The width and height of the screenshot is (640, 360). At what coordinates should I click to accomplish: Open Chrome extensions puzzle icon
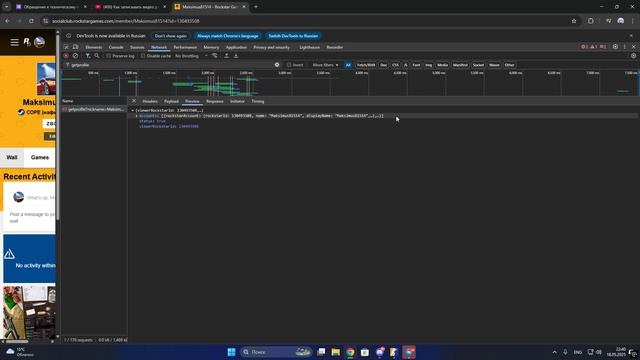591,21
